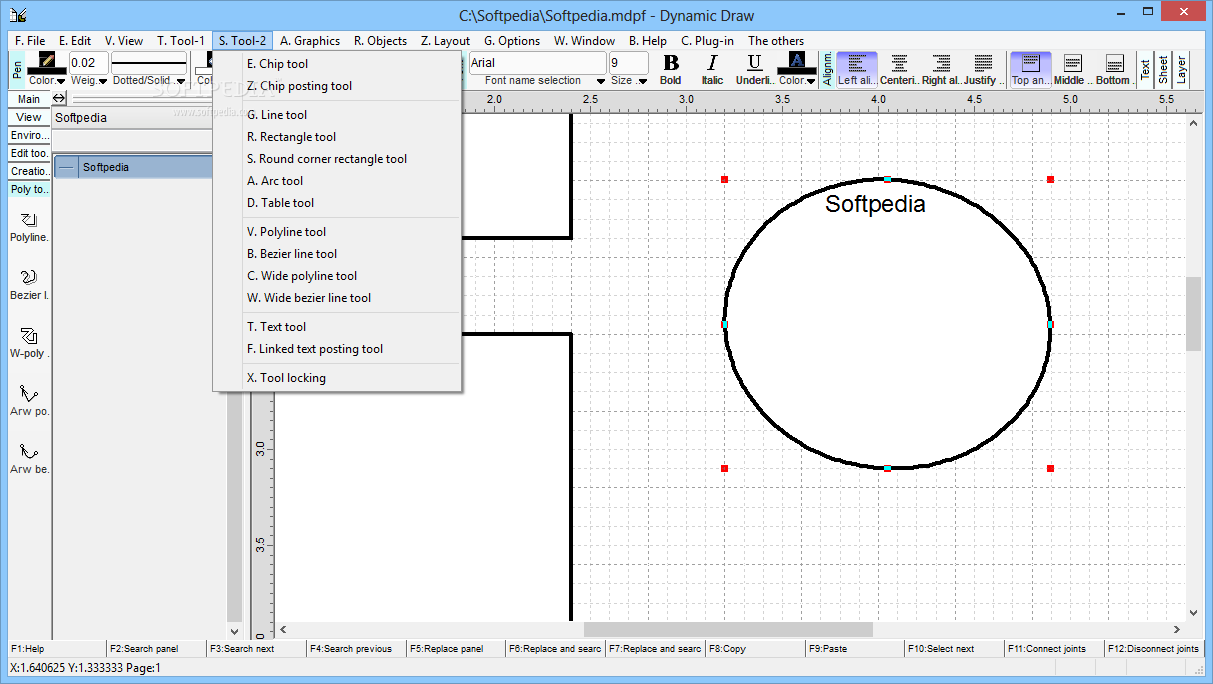This screenshot has width=1213, height=684.
Task: Enable Left align text alignment
Action: [857, 68]
